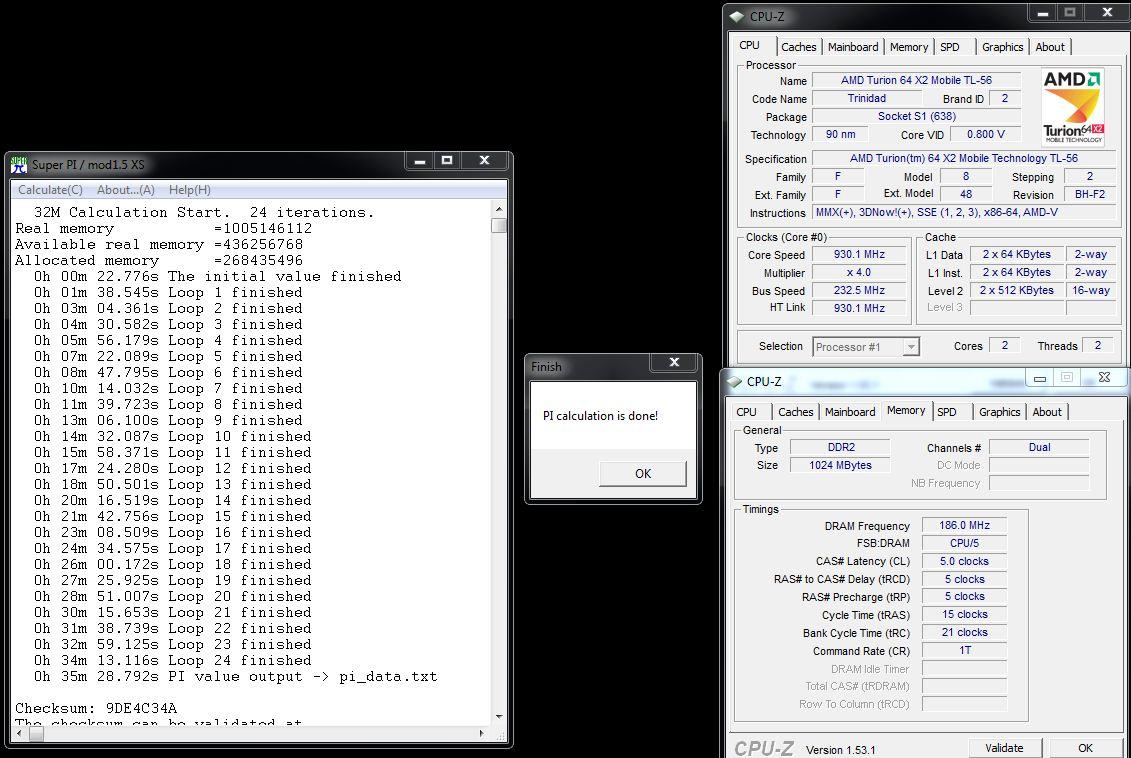Click the Checksum: 9DE4C34A line
The height and width of the screenshot is (758, 1131).
pos(96,708)
